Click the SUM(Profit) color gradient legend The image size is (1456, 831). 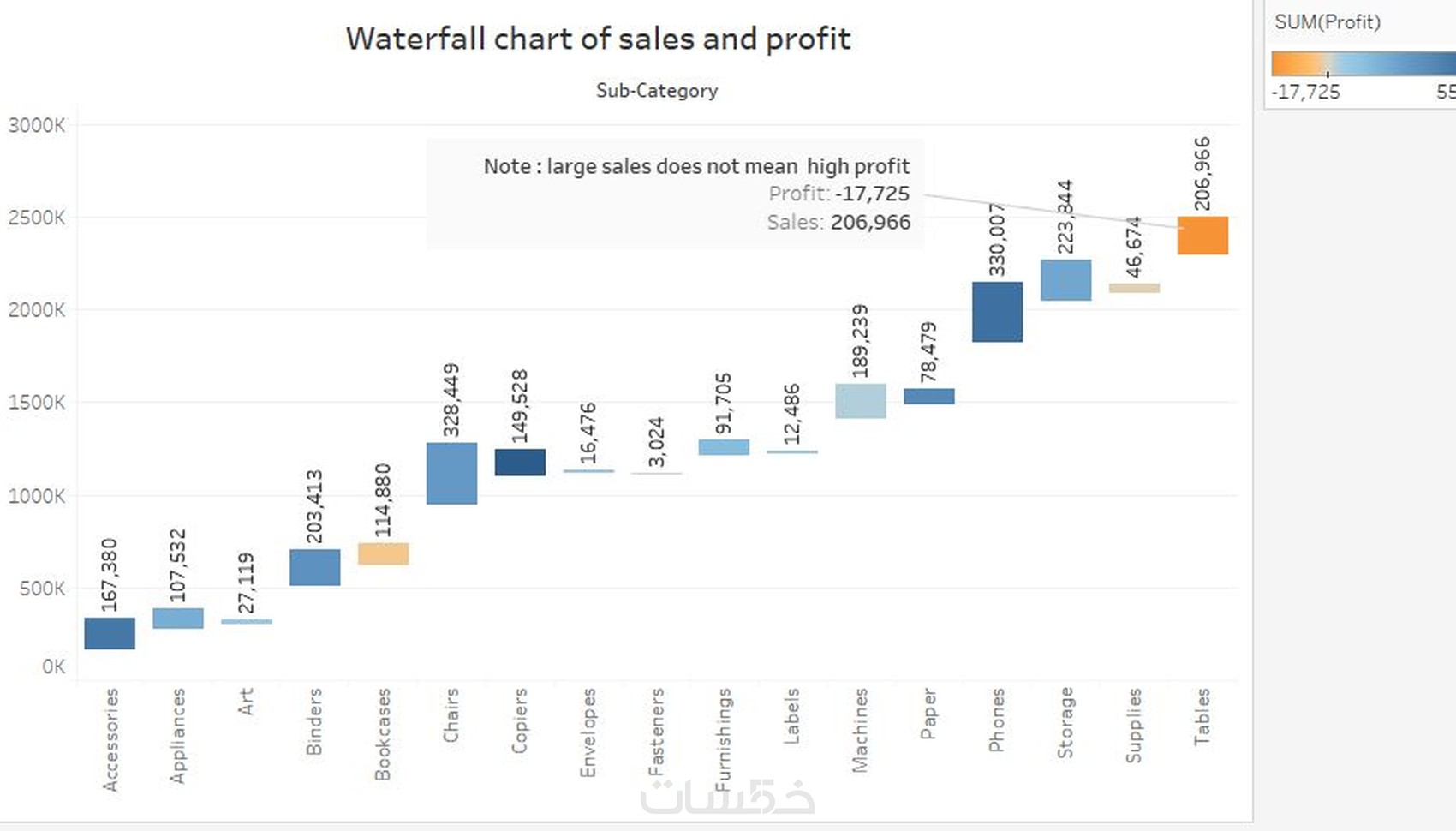pyautogui.click(x=1363, y=63)
